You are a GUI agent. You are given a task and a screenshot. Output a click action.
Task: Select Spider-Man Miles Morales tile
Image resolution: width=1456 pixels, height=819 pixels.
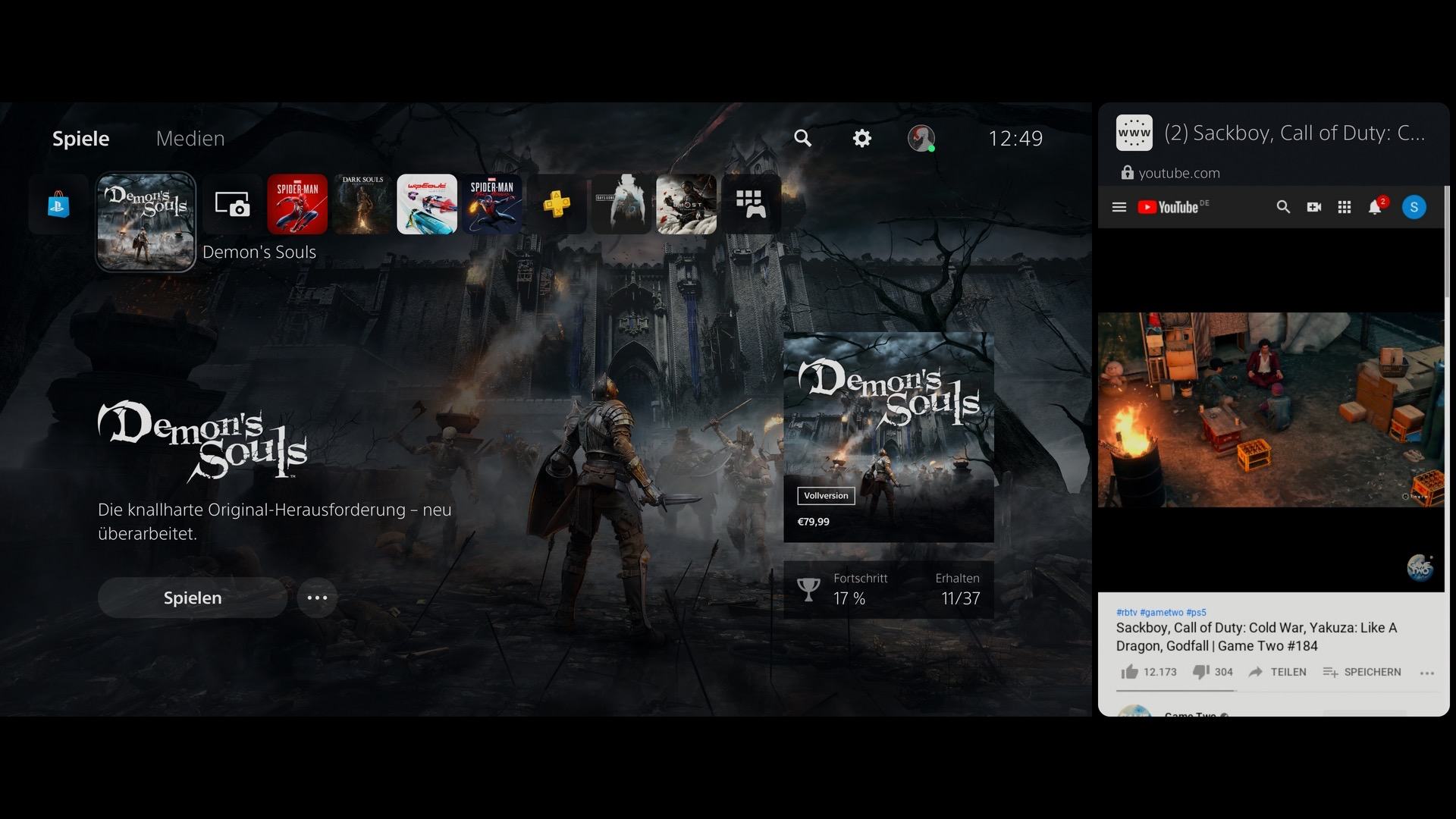coord(492,204)
